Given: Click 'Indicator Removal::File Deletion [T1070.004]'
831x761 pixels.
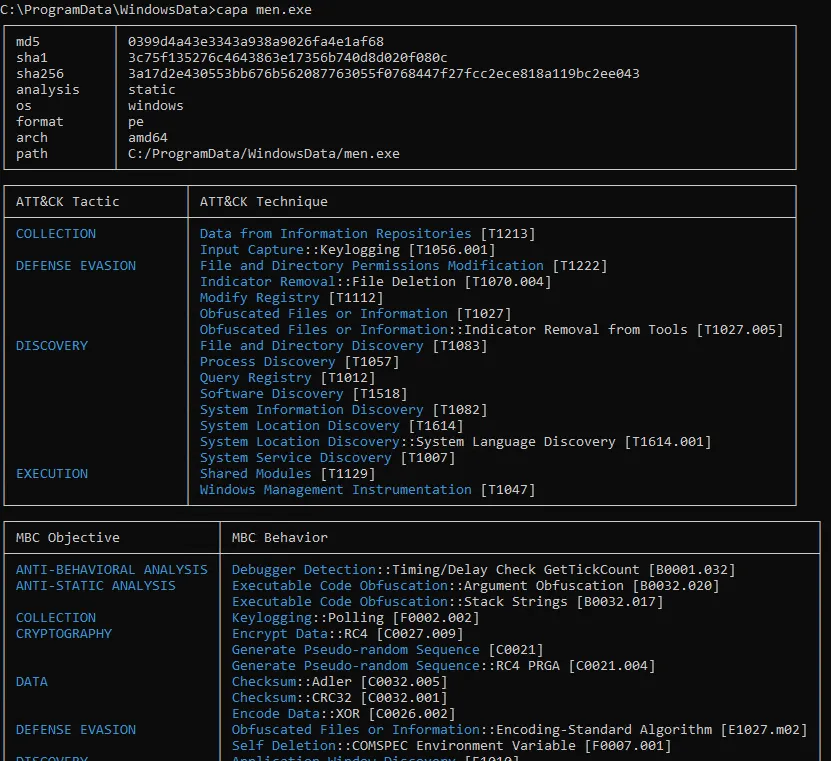Looking at the screenshot, I should point(375,281).
